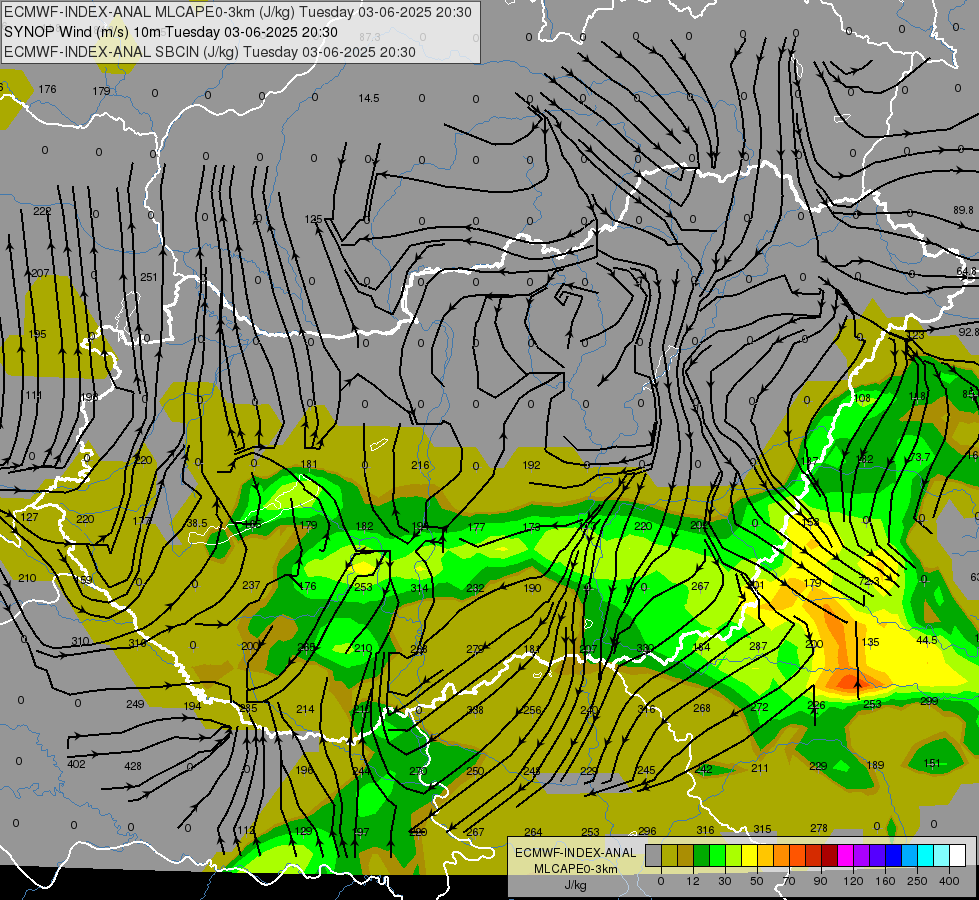Click the map value 402
Screen dimensions: 979x900
tap(76, 763)
